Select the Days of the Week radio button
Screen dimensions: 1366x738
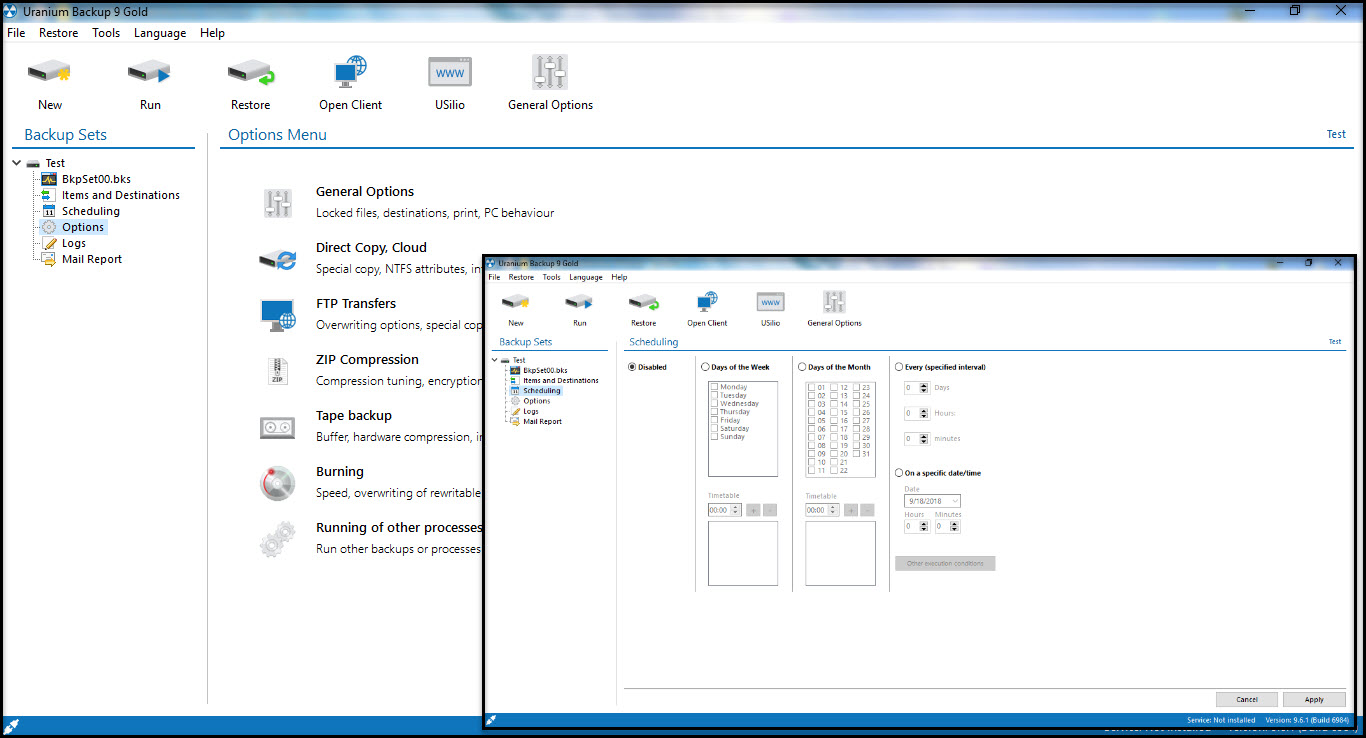tap(705, 367)
